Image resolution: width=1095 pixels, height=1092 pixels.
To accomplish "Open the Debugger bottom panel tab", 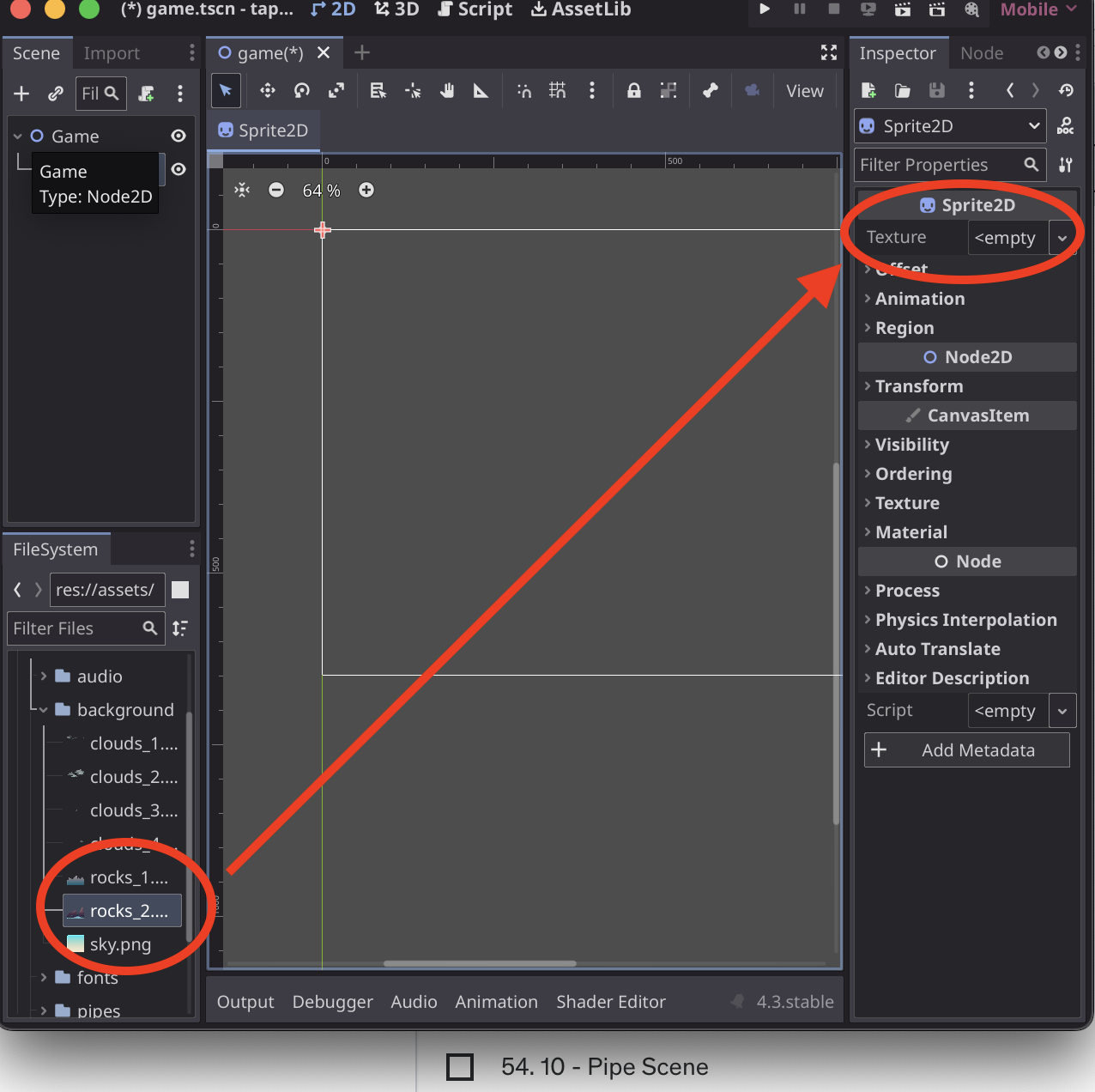I will coord(332,1001).
